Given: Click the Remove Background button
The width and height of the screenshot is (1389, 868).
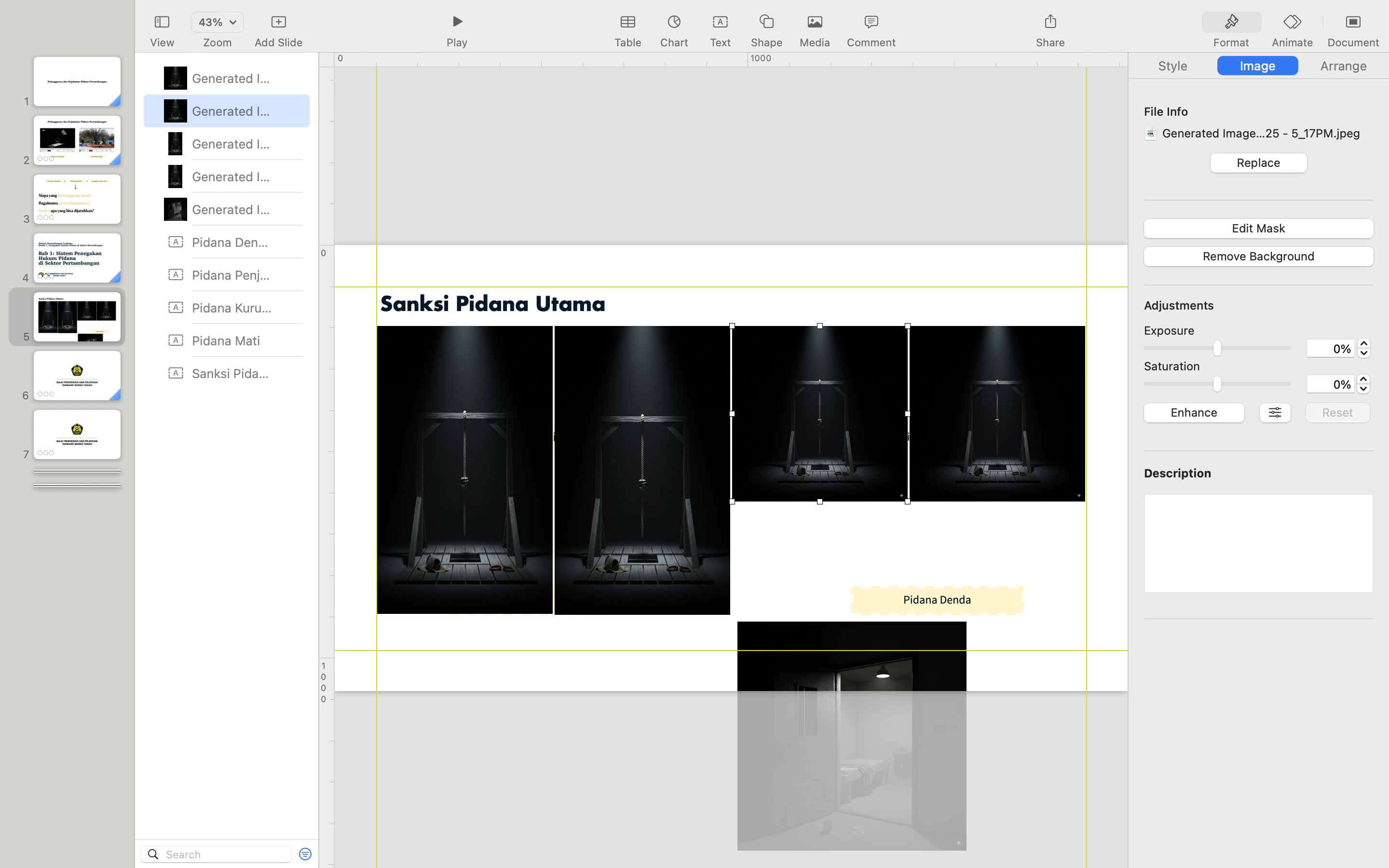Looking at the screenshot, I should (x=1257, y=257).
